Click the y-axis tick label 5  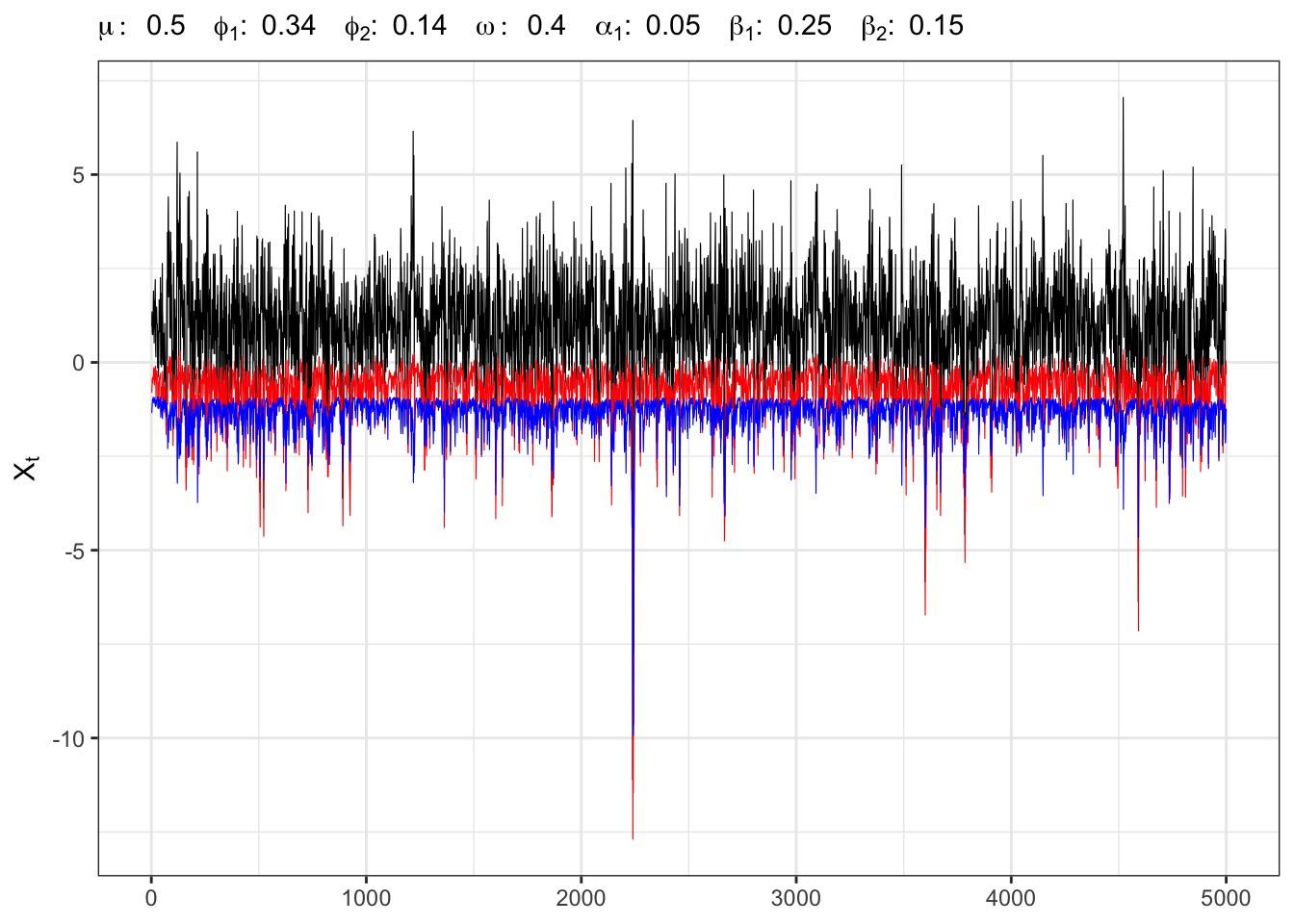79,175
